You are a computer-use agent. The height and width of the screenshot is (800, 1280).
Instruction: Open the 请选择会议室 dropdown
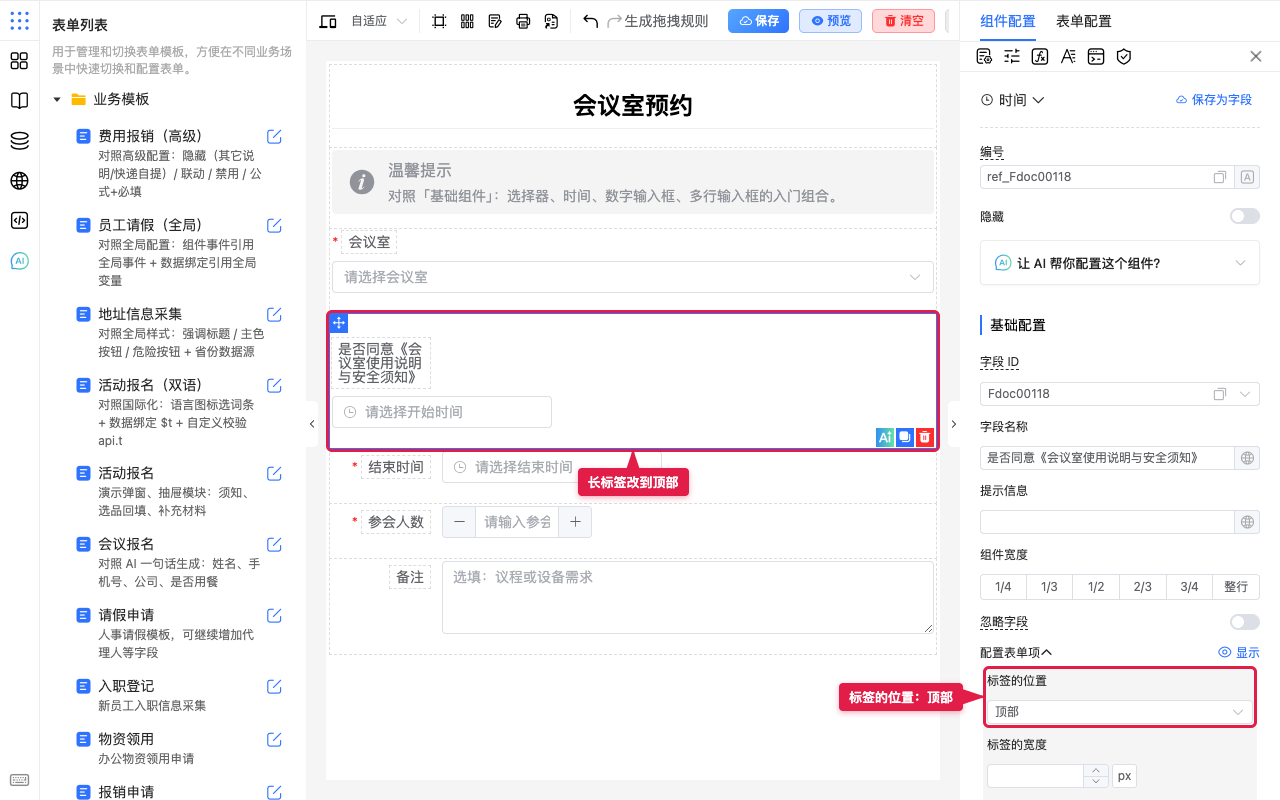(x=633, y=277)
